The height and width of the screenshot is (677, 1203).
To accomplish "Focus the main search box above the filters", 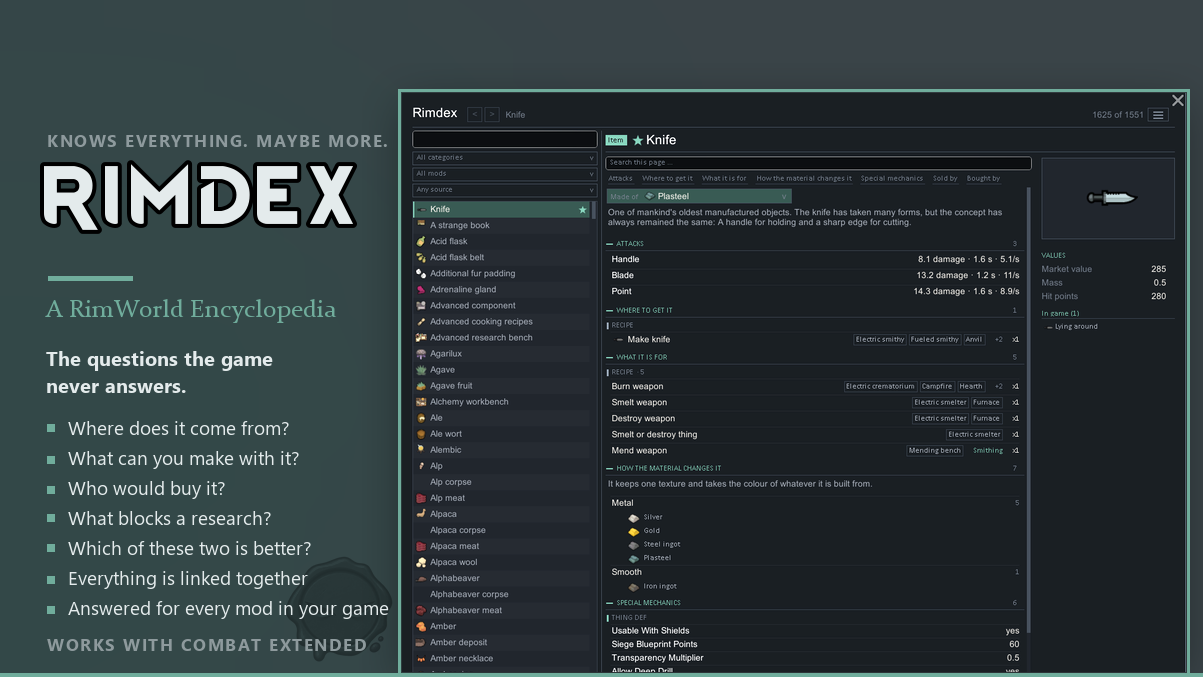I will pyautogui.click(x=505, y=140).
